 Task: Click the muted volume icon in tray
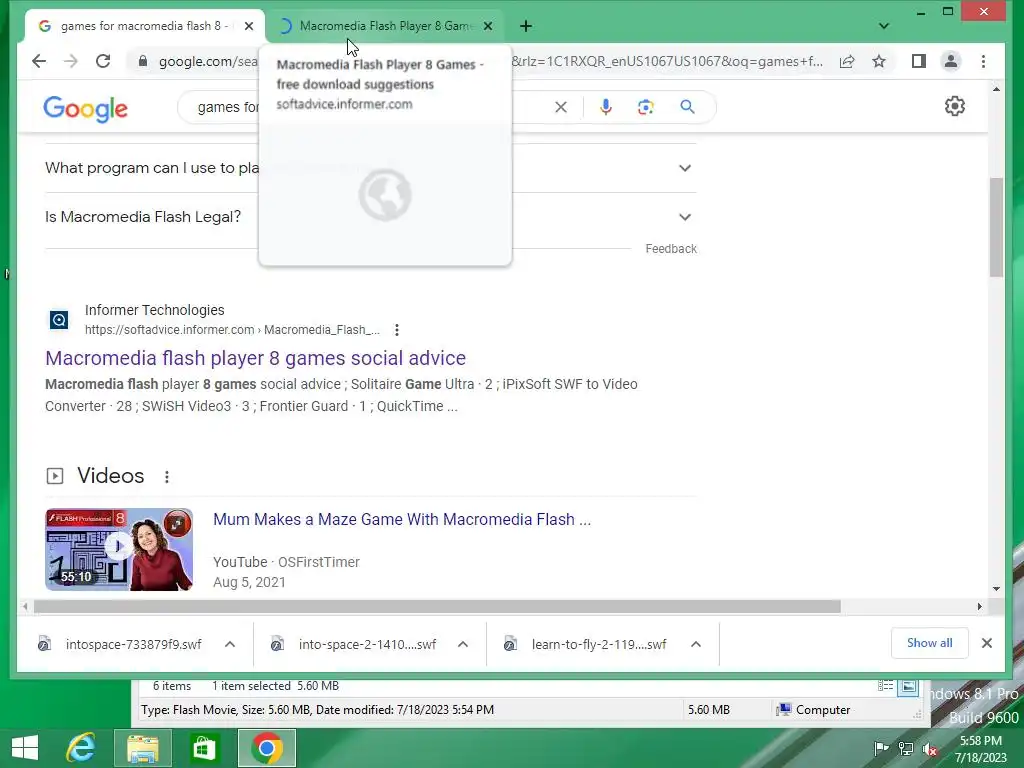[930, 748]
